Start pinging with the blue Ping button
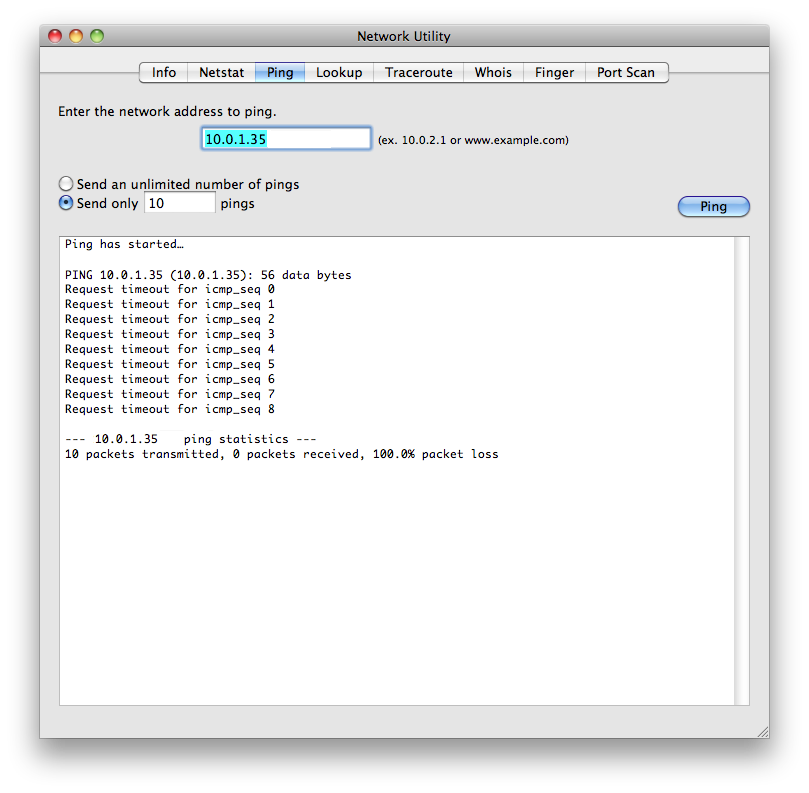The image size is (809, 793). point(714,206)
